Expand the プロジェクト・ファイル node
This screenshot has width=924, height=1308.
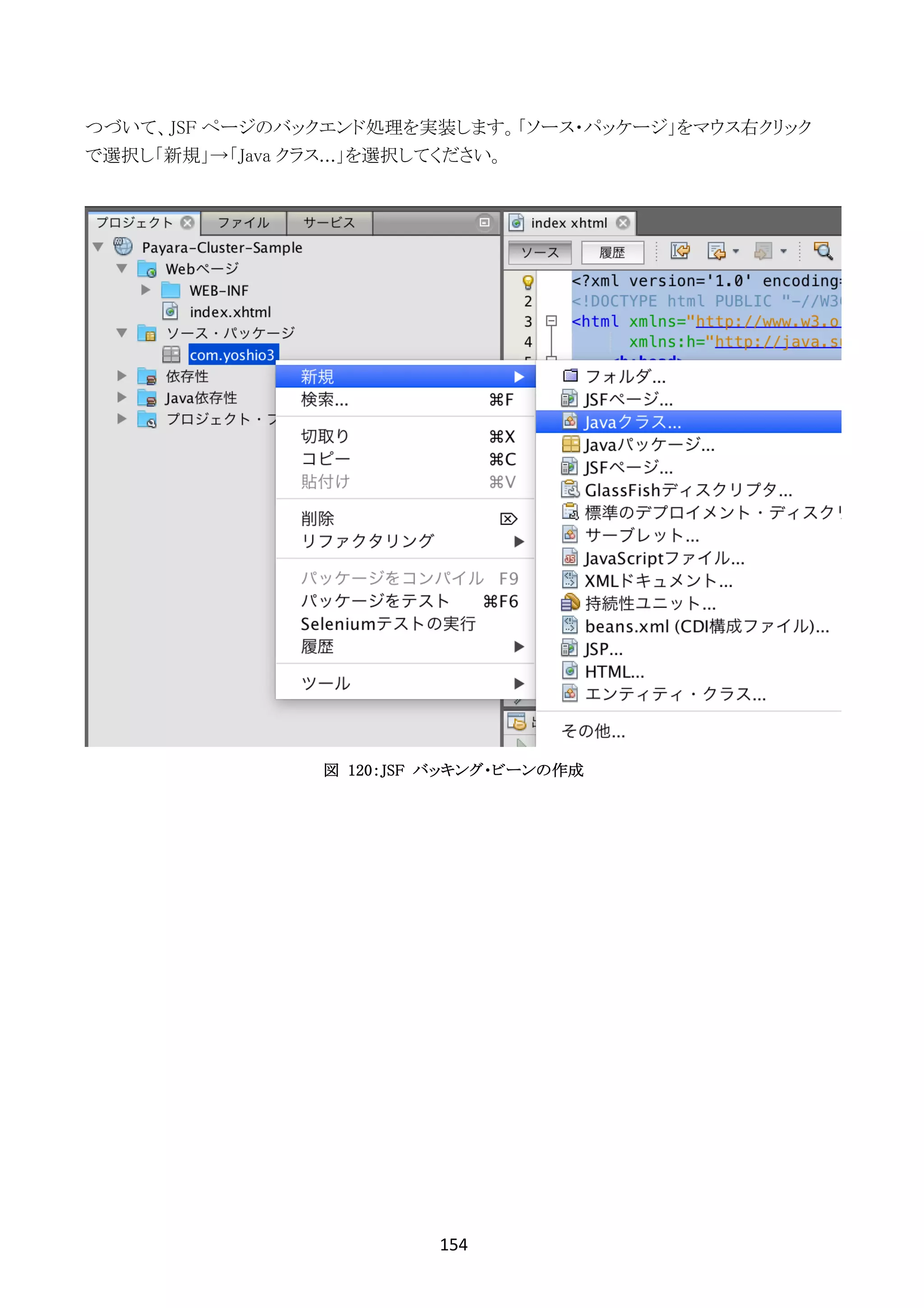pos(122,419)
